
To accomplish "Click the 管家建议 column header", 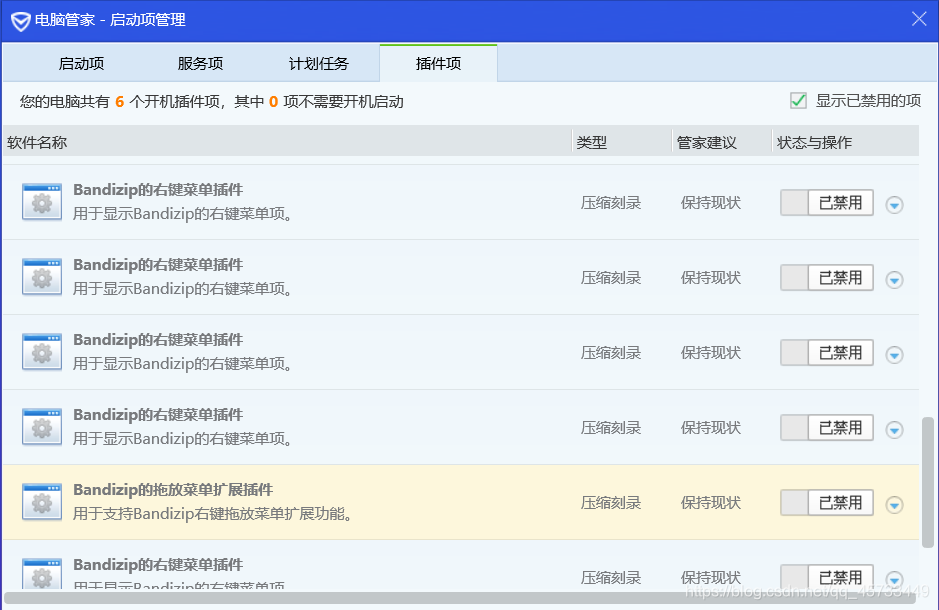I will [722, 142].
